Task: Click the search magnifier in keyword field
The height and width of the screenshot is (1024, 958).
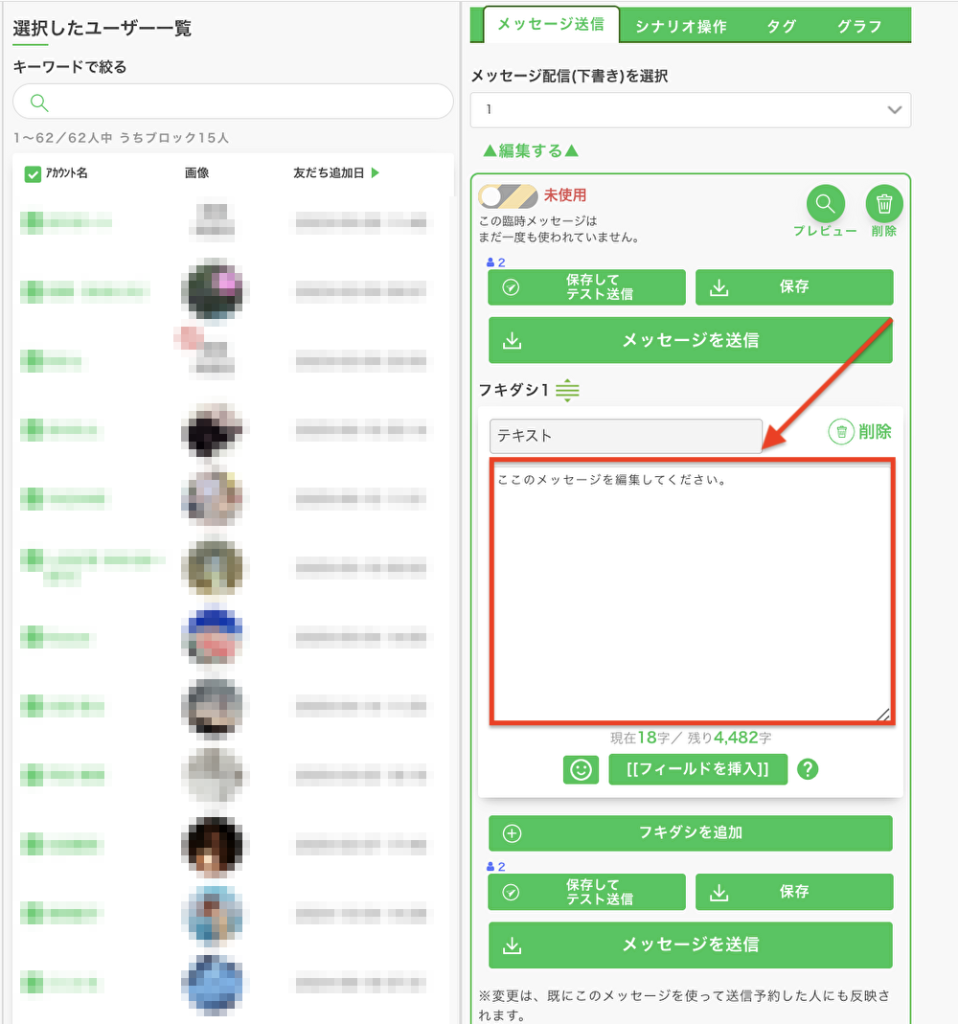Action: (39, 103)
